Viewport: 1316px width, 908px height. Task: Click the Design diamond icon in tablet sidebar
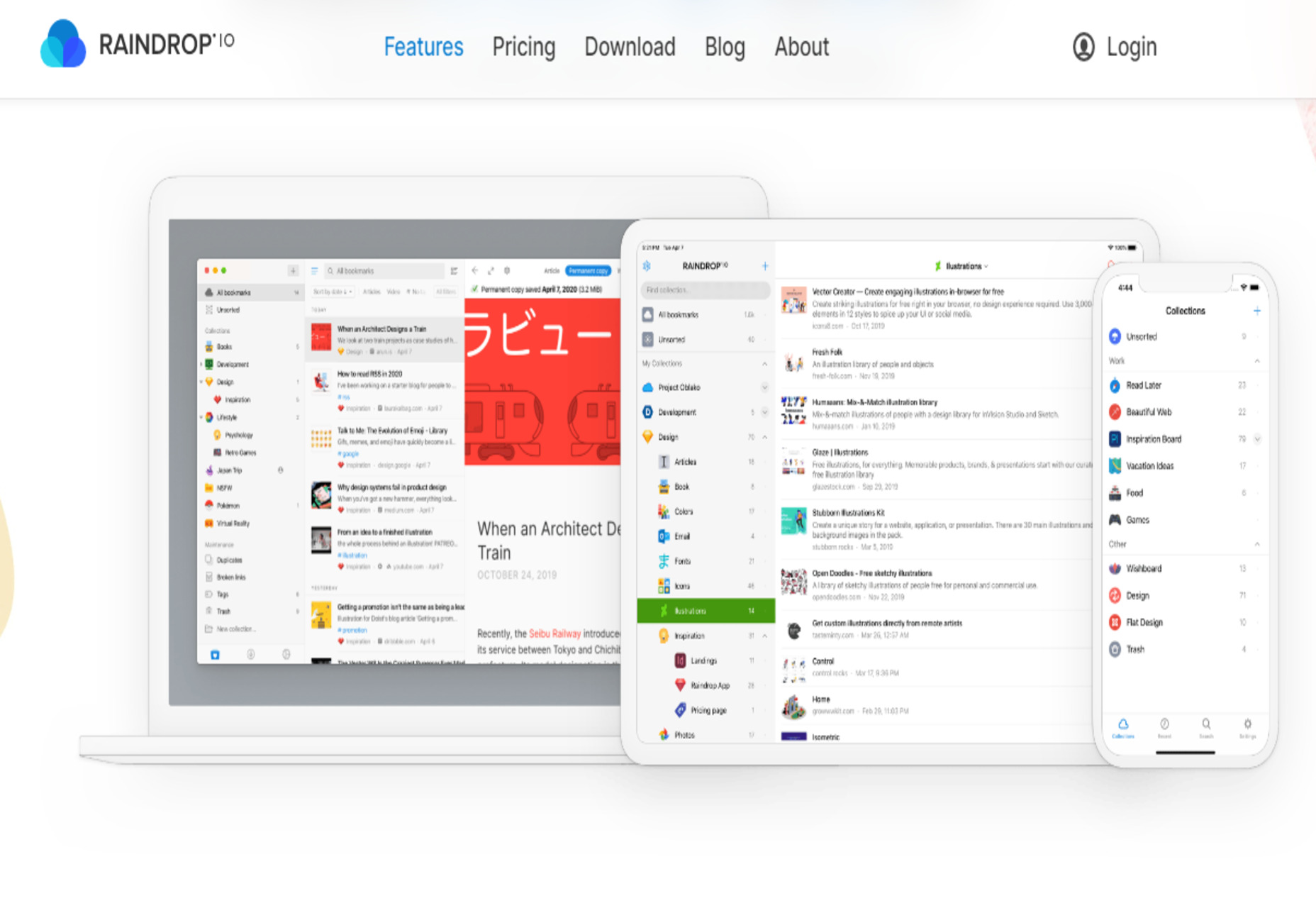pyautogui.click(x=647, y=437)
